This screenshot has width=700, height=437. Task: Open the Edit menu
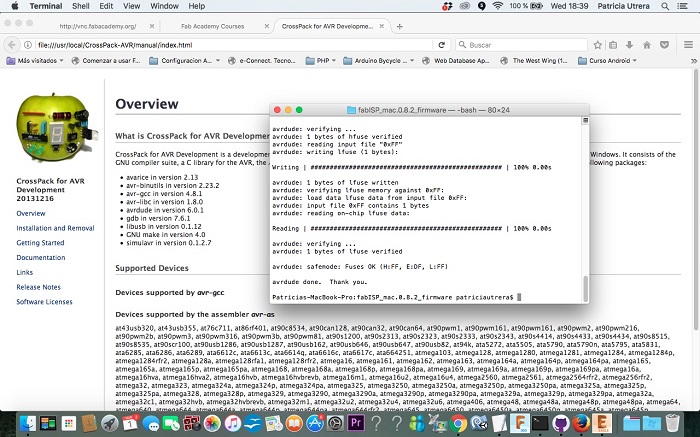(106, 6)
